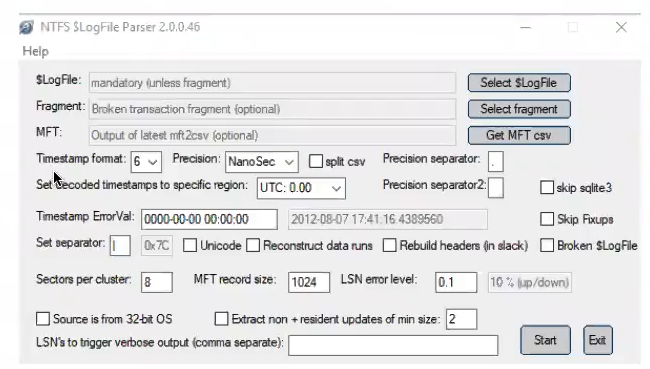Click the Timestamp ErrorVal input field
Viewport: 650px width, 369px height.
[x=209, y=219]
